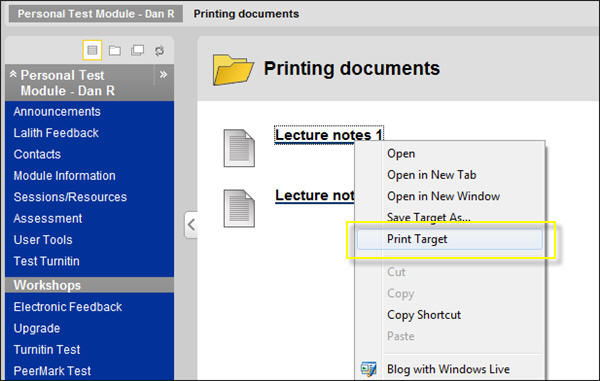
Task: Hide the course menu with the left arrow tab
Action: point(191,225)
